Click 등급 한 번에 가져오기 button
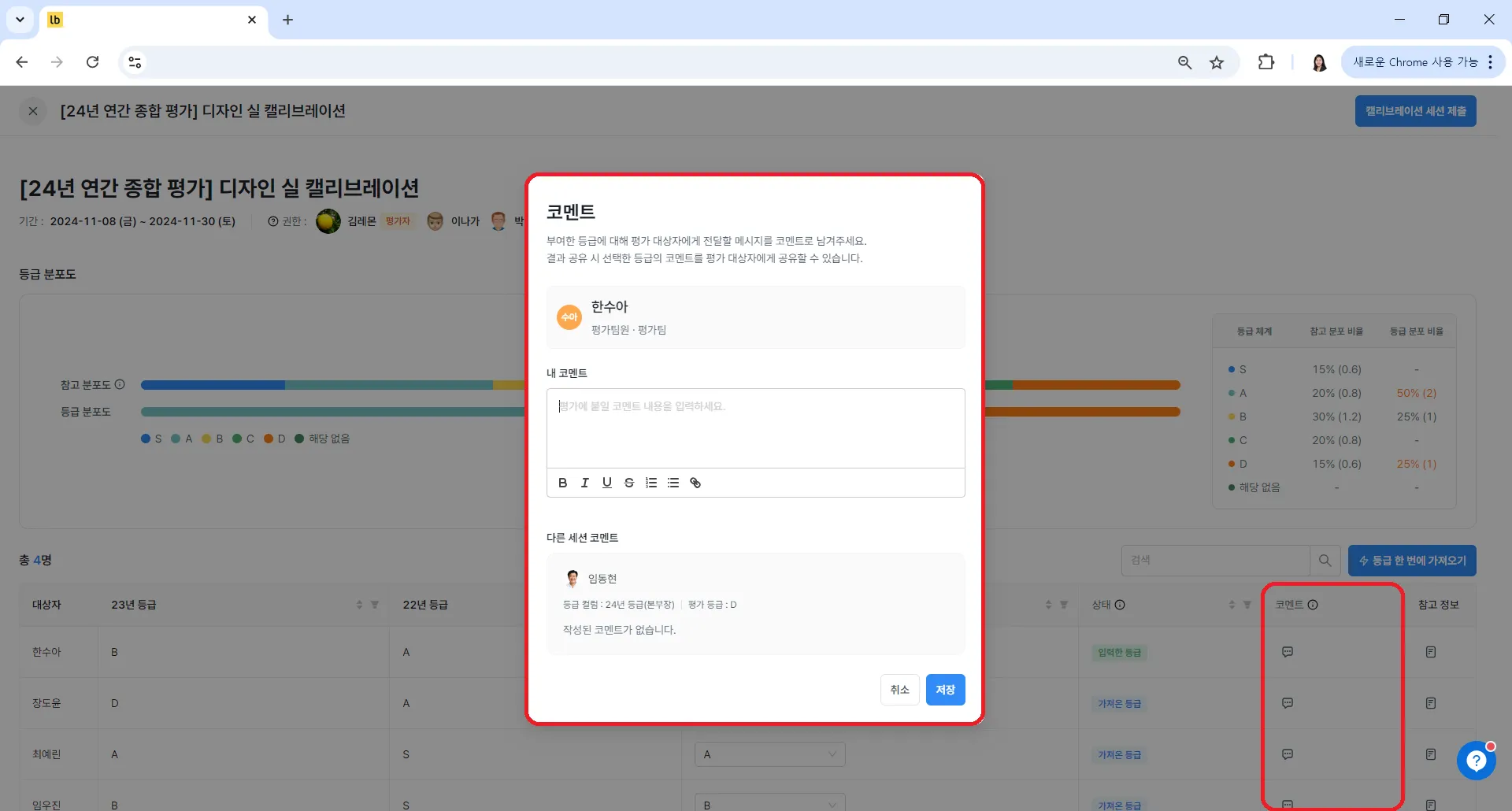Viewport: 1512px width, 811px height. (x=1412, y=561)
